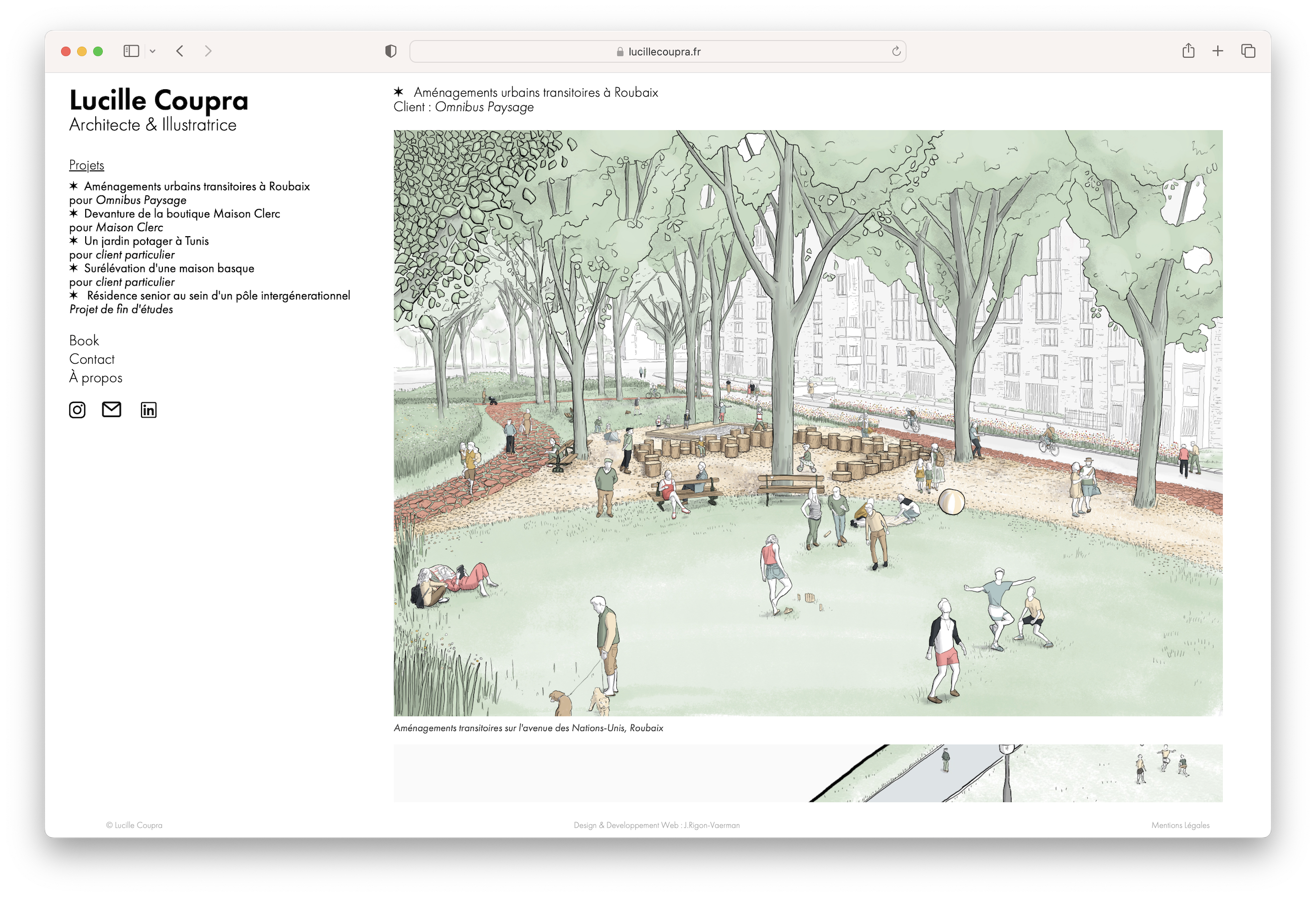Enter full screen with green button

(x=98, y=51)
